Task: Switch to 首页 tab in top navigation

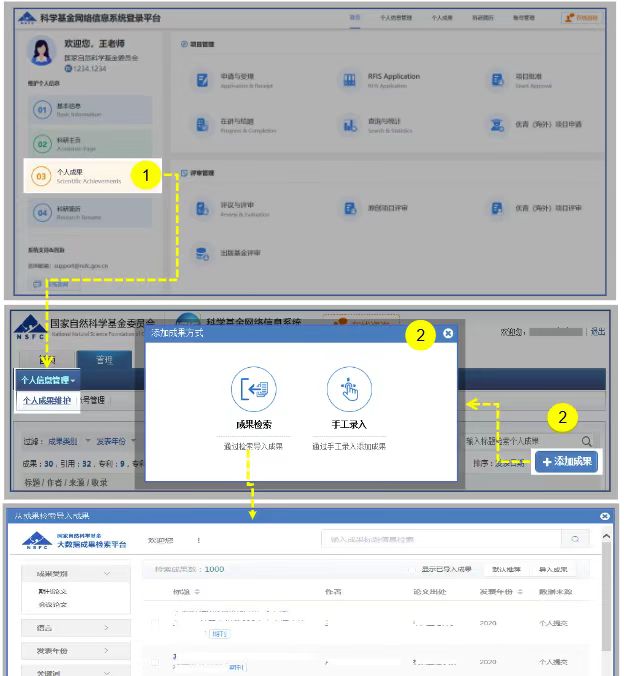Action: (x=354, y=18)
